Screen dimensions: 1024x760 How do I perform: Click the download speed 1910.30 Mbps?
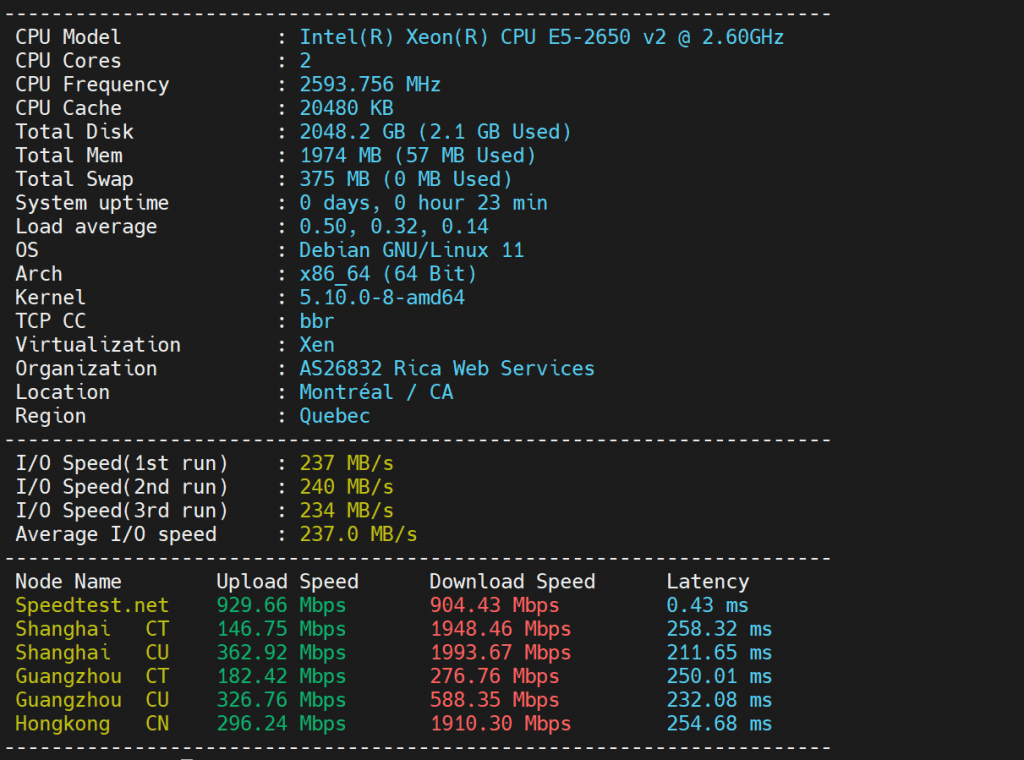pos(500,723)
